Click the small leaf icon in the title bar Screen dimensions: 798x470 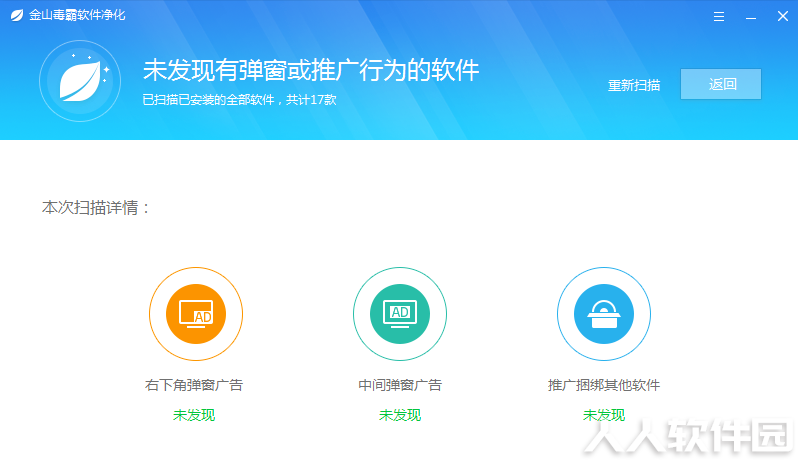point(17,15)
